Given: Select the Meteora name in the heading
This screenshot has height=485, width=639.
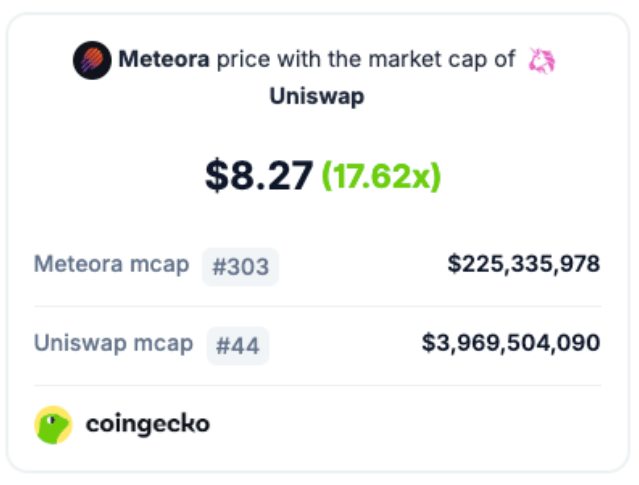Looking at the screenshot, I should (x=164, y=60).
